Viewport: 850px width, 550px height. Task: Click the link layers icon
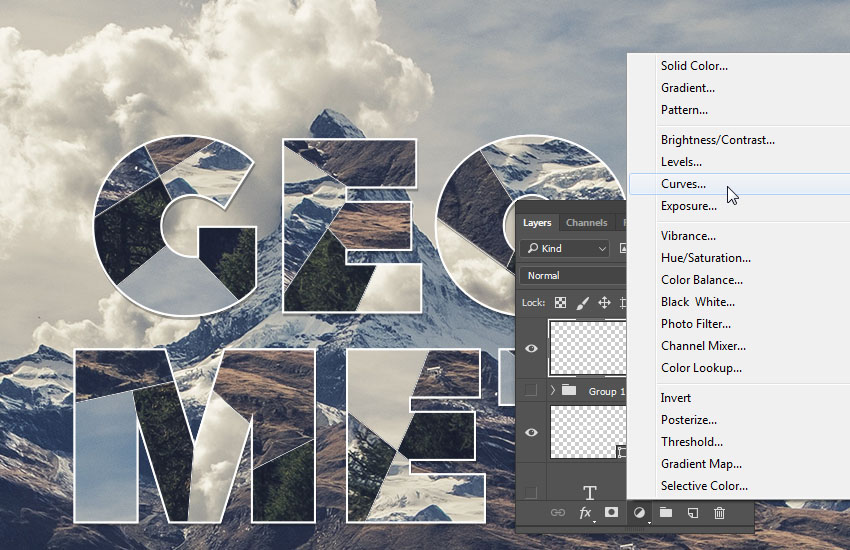click(x=558, y=513)
